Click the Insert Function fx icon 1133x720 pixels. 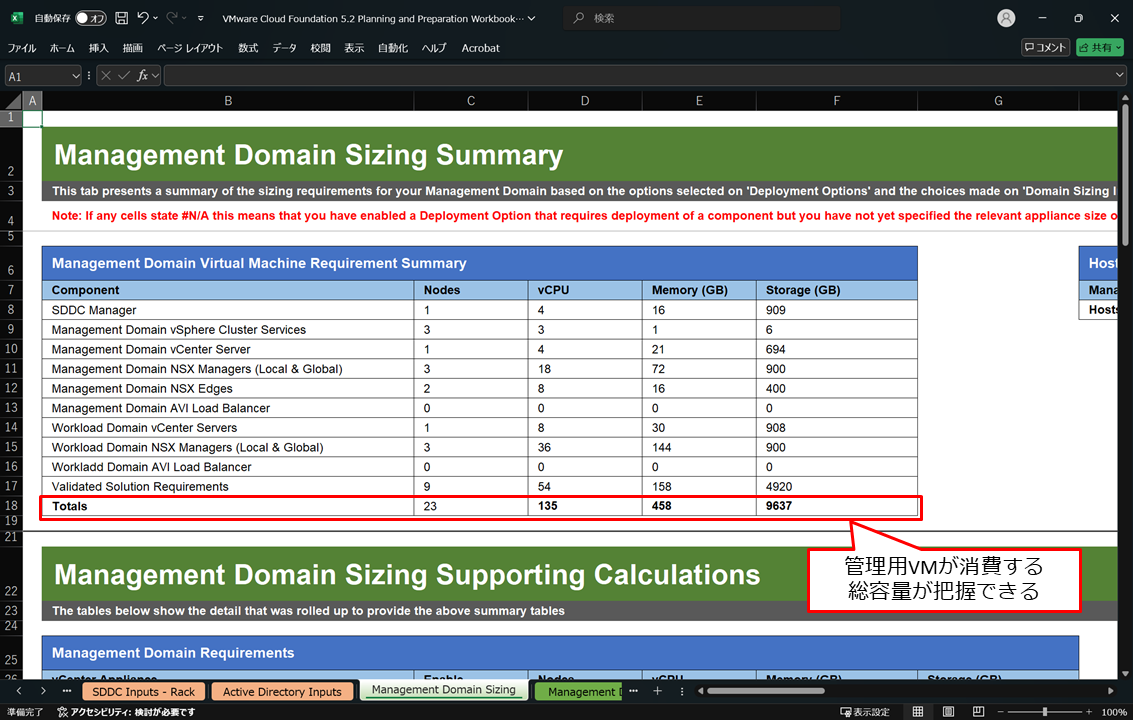[142, 75]
